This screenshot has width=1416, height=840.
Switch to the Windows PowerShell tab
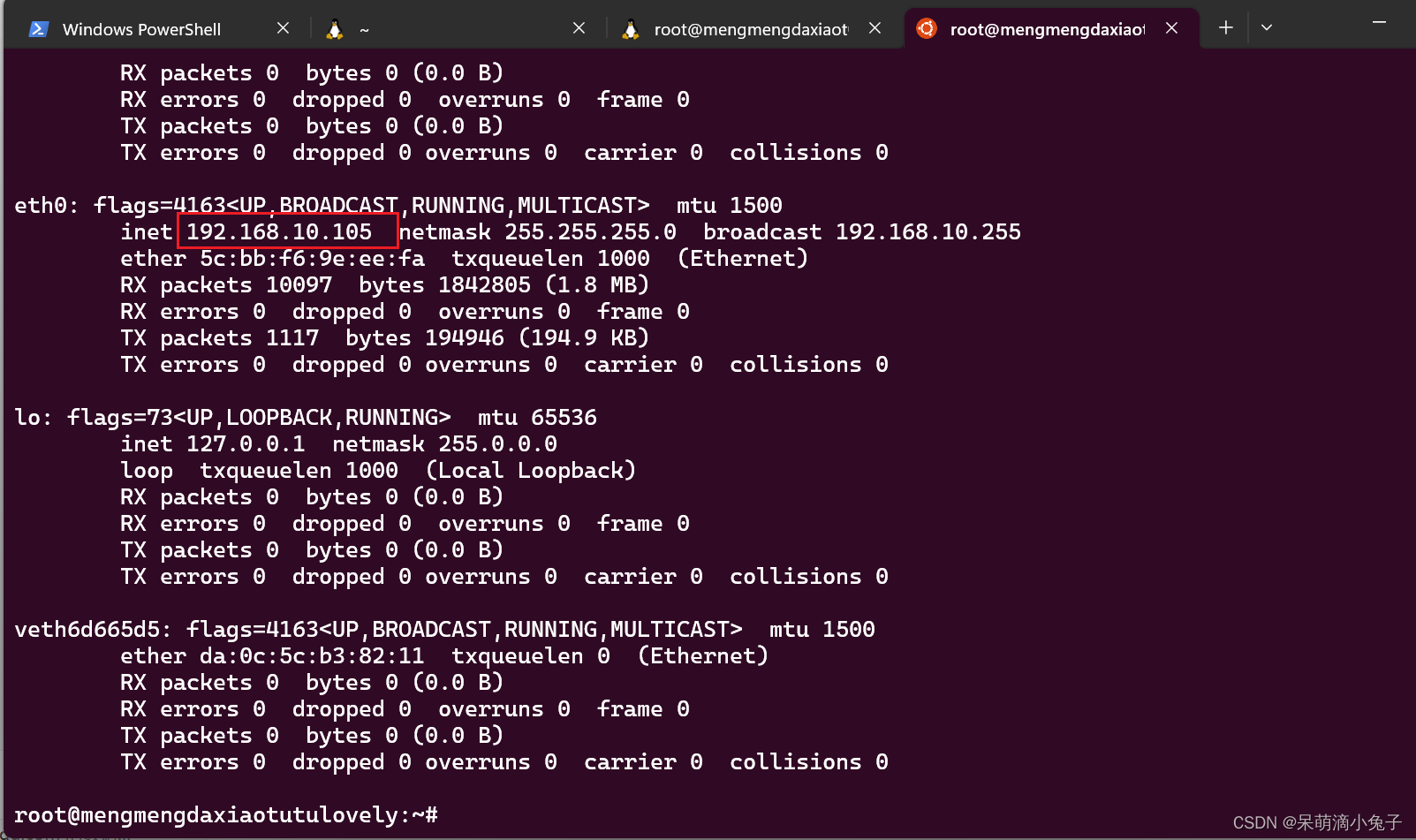click(140, 28)
